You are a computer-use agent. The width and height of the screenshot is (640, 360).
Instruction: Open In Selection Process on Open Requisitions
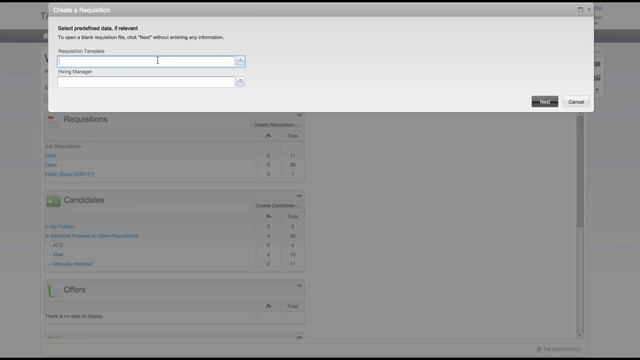point(91,236)
